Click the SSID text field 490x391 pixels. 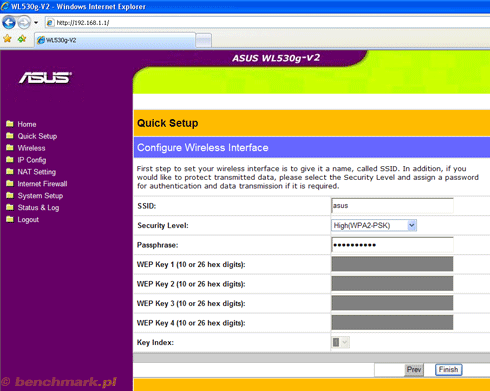click(x=392, y=206)
